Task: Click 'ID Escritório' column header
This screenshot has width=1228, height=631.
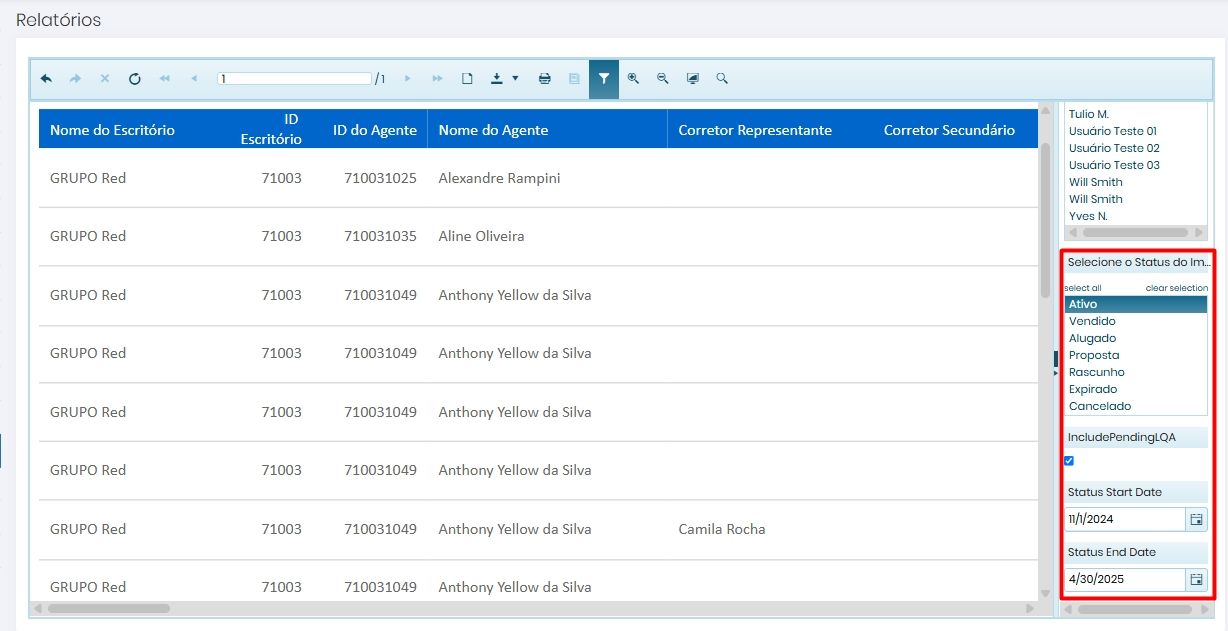Action: 271,130
